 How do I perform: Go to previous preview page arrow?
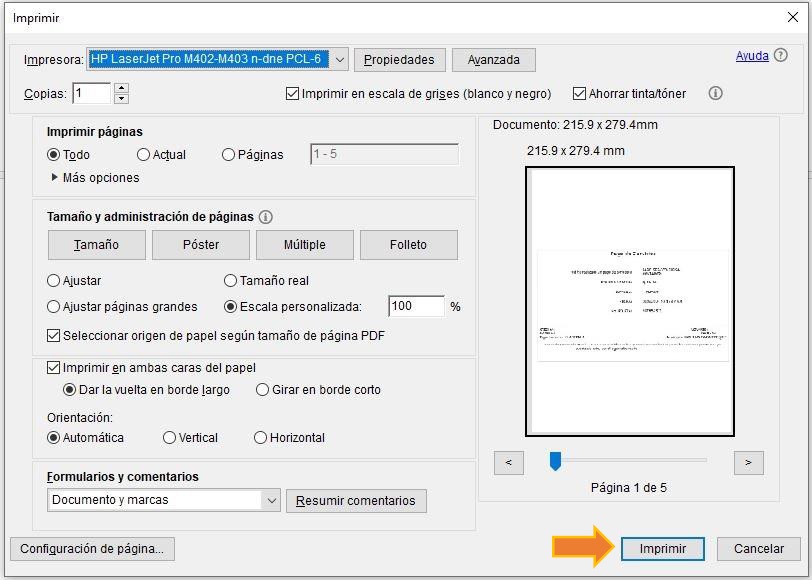[x=509, y=462]
